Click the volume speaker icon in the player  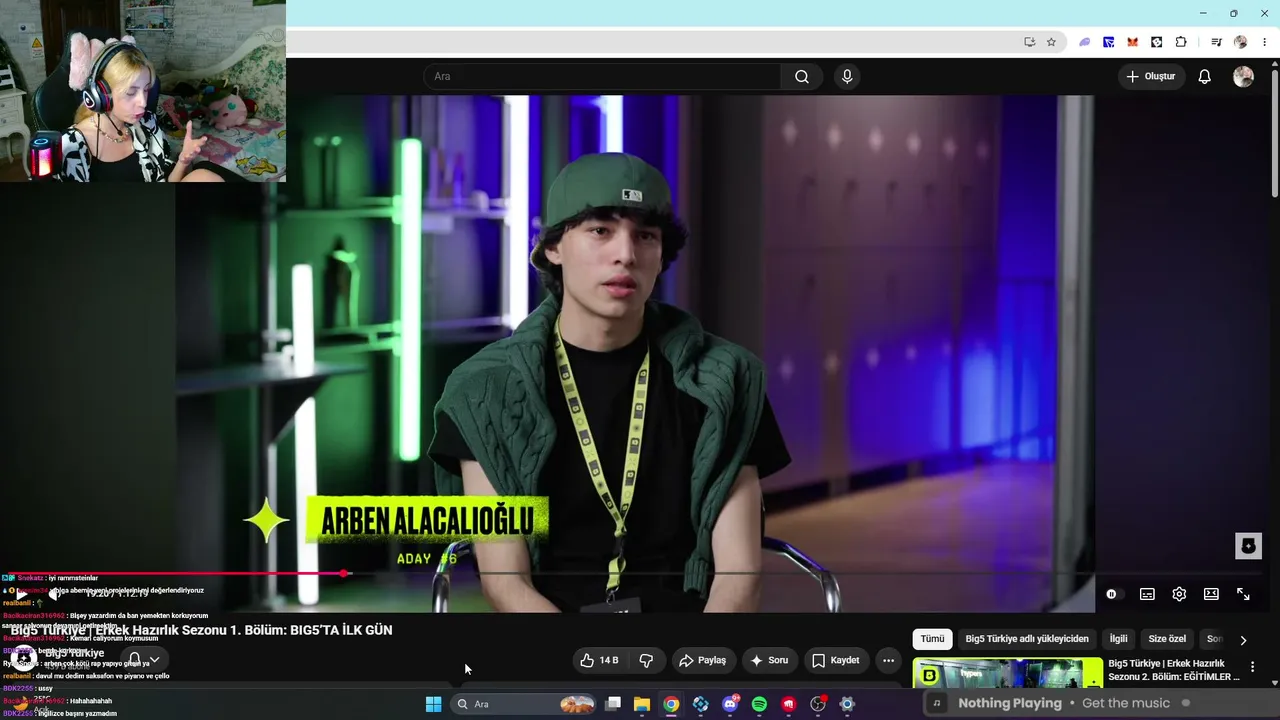pos(54,594)
